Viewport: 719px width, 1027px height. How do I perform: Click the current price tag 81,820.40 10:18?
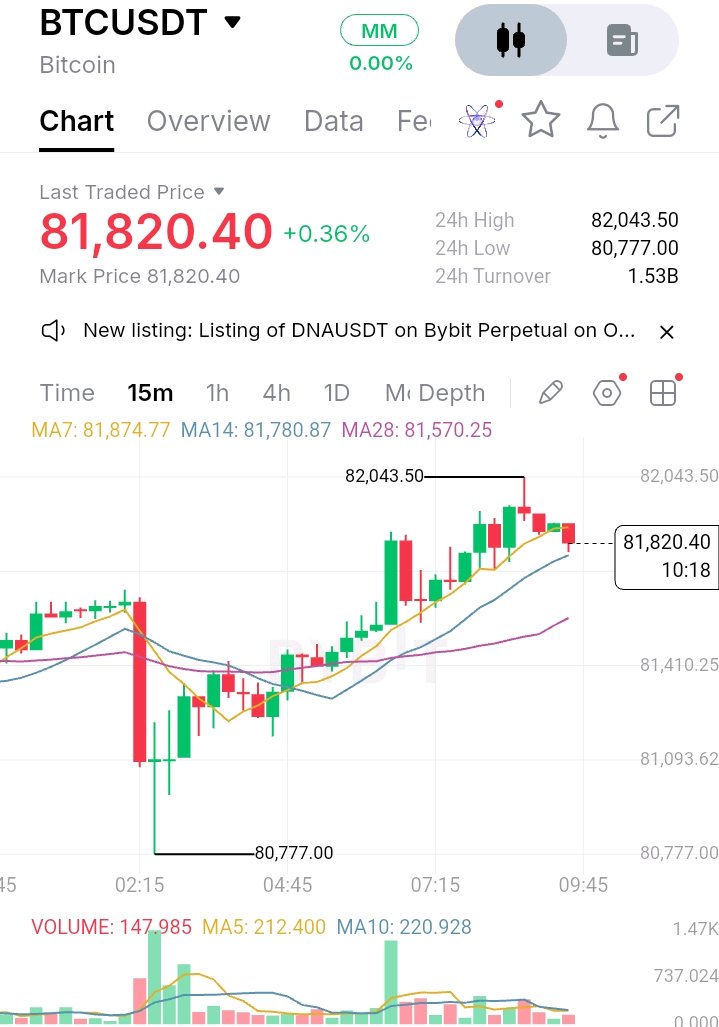point(667,556)
